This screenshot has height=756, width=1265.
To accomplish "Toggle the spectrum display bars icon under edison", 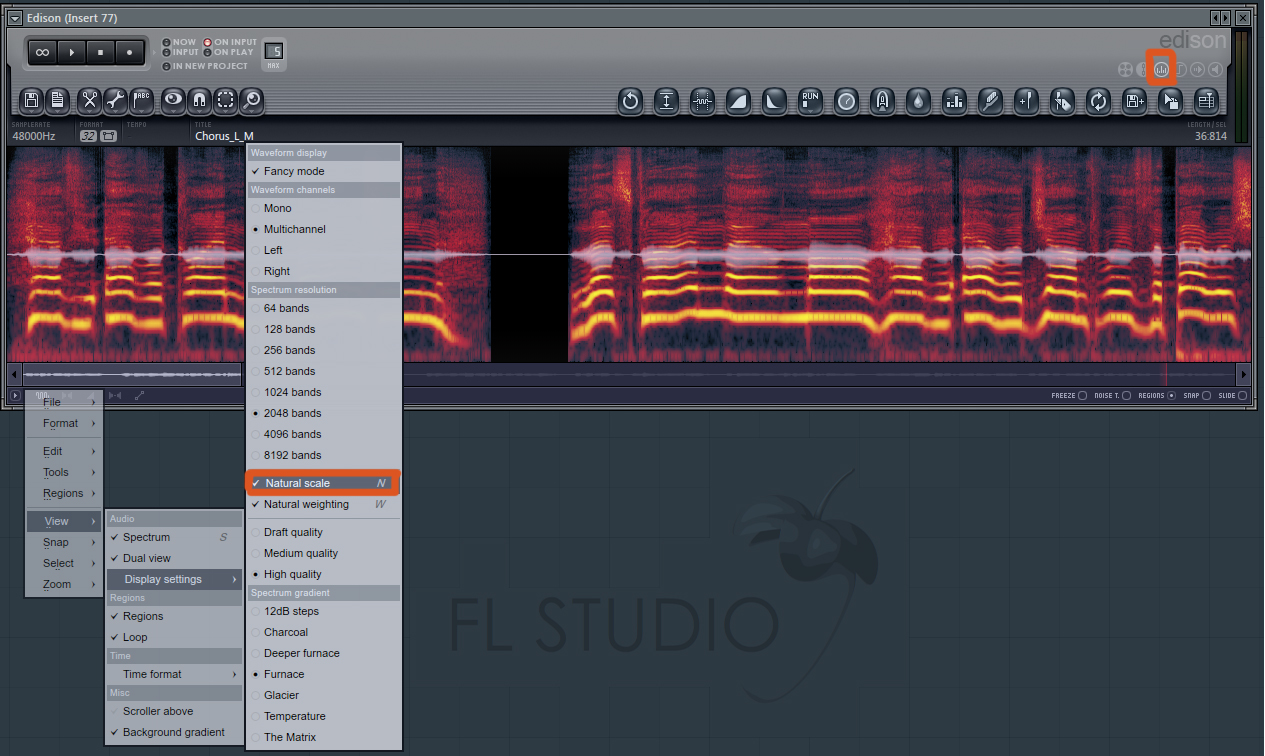I will tap(1161, 69).
